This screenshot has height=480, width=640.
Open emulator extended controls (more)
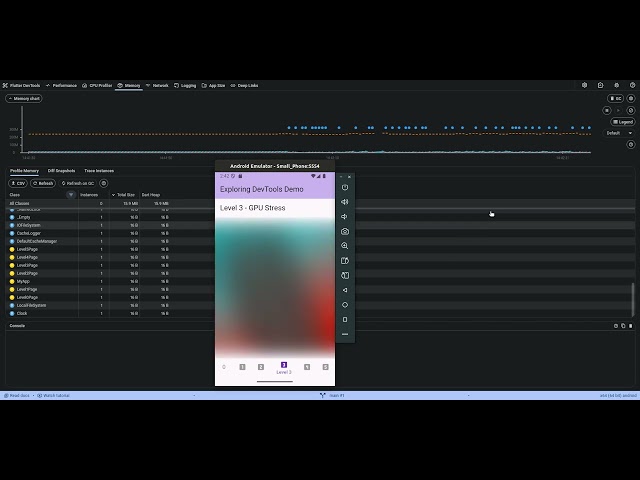345,334
